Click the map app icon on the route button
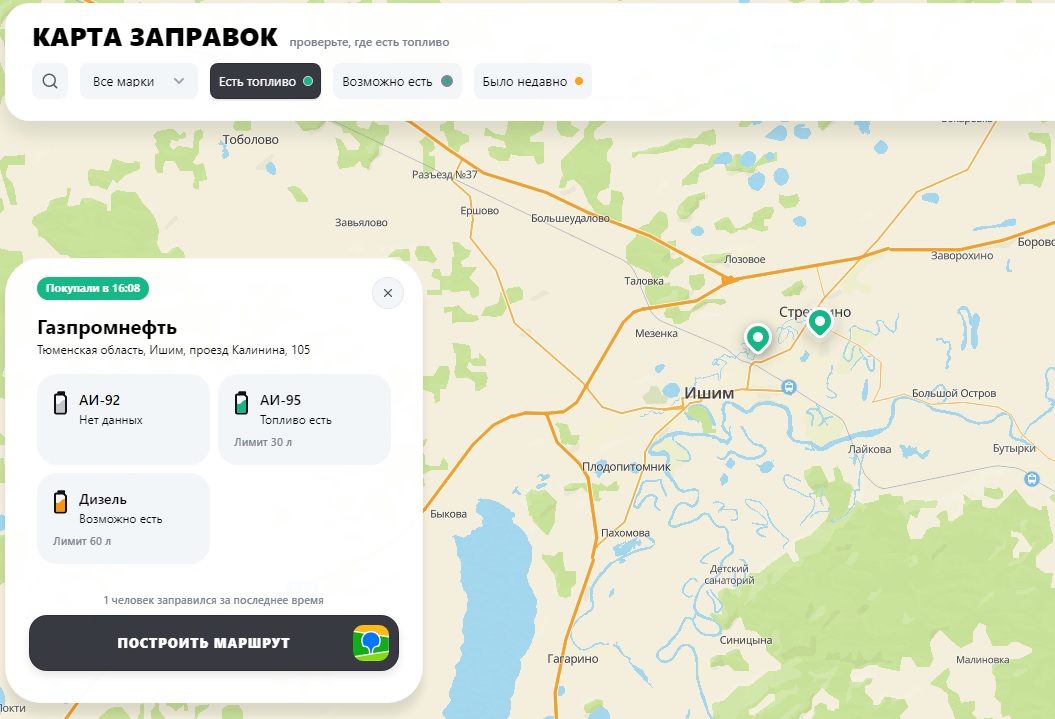Image resolution: width=1055 pixels, height=719 pixels. [371, 643]
